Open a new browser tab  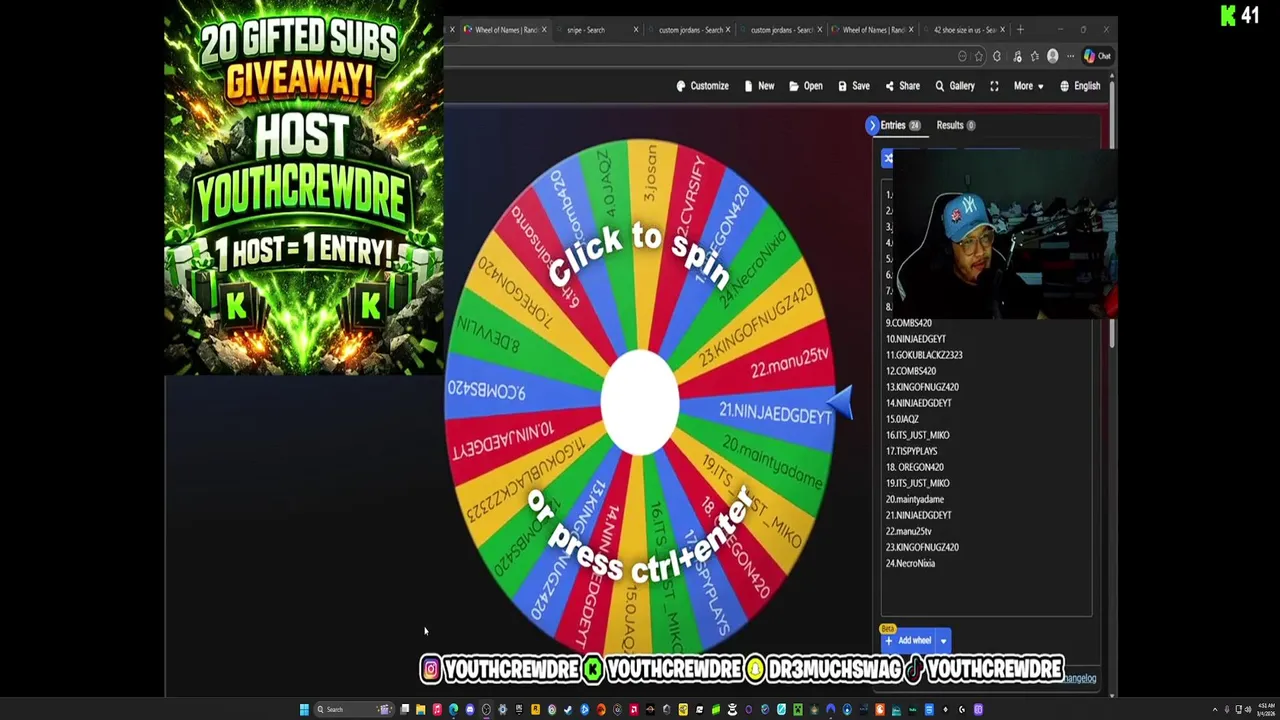click(1020, 30)
